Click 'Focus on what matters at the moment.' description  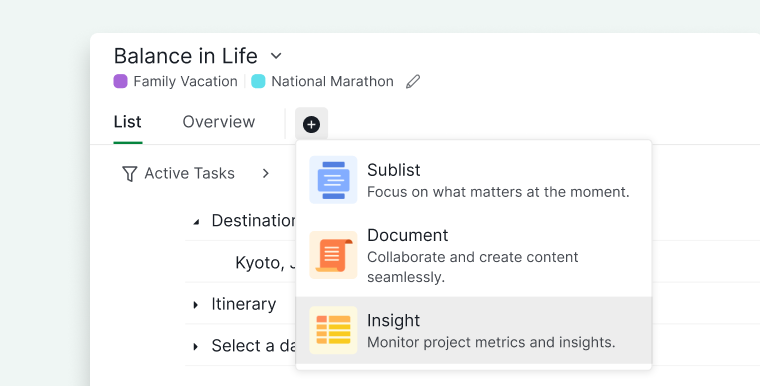tap(498, 192)
